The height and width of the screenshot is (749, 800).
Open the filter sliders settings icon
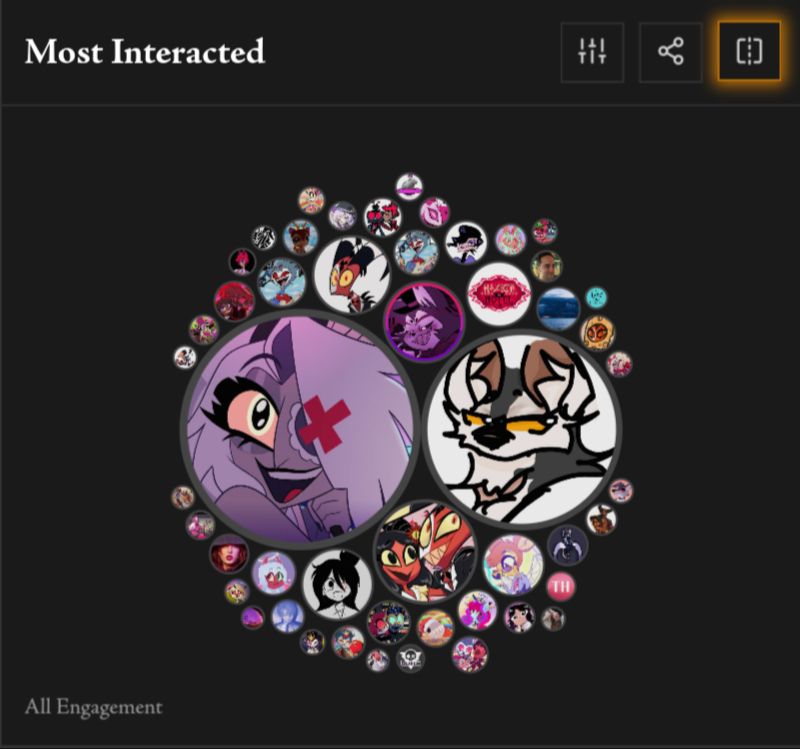[592, 52]
